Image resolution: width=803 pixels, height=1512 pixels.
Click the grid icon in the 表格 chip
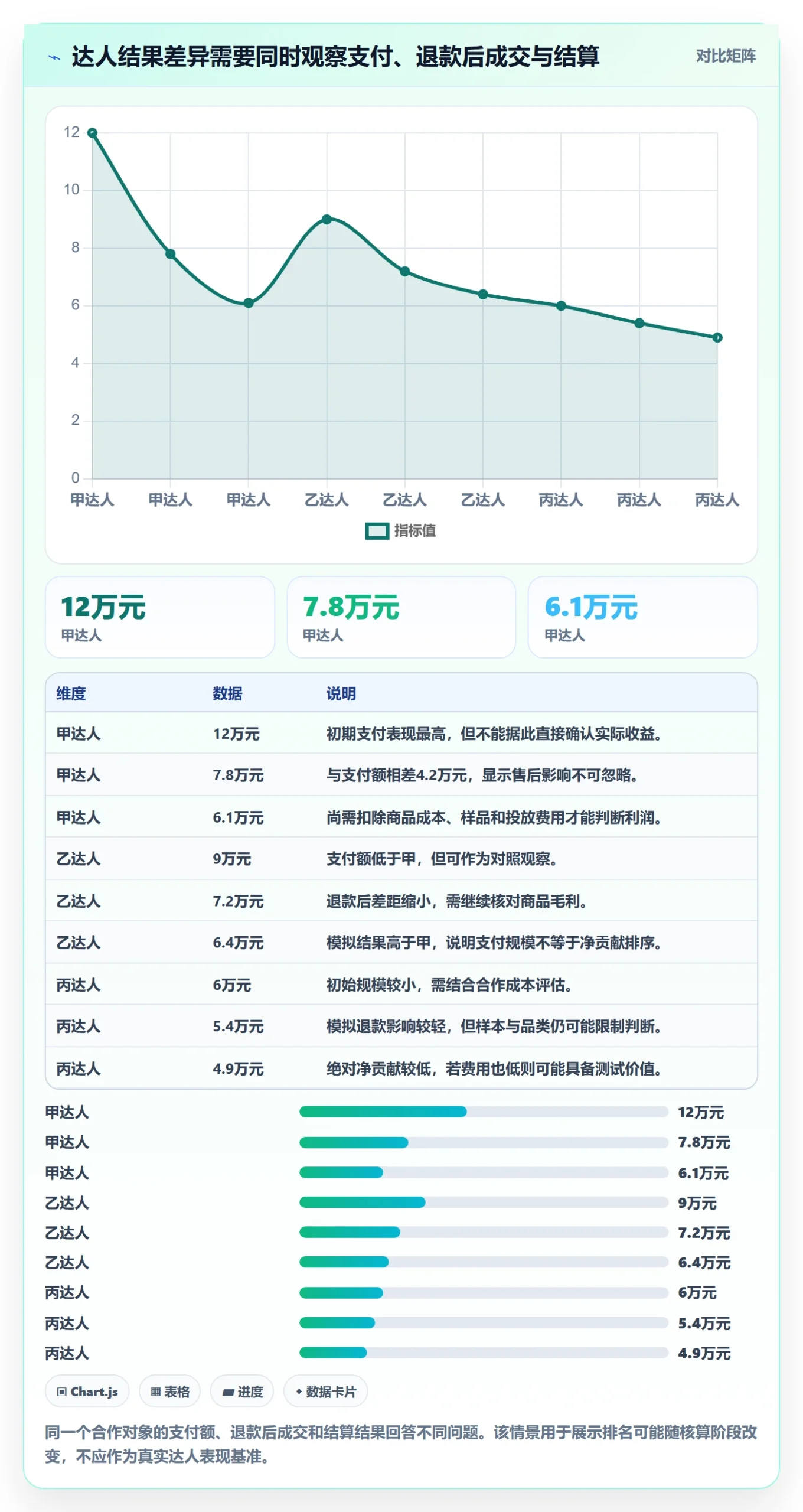point(155,1392)
